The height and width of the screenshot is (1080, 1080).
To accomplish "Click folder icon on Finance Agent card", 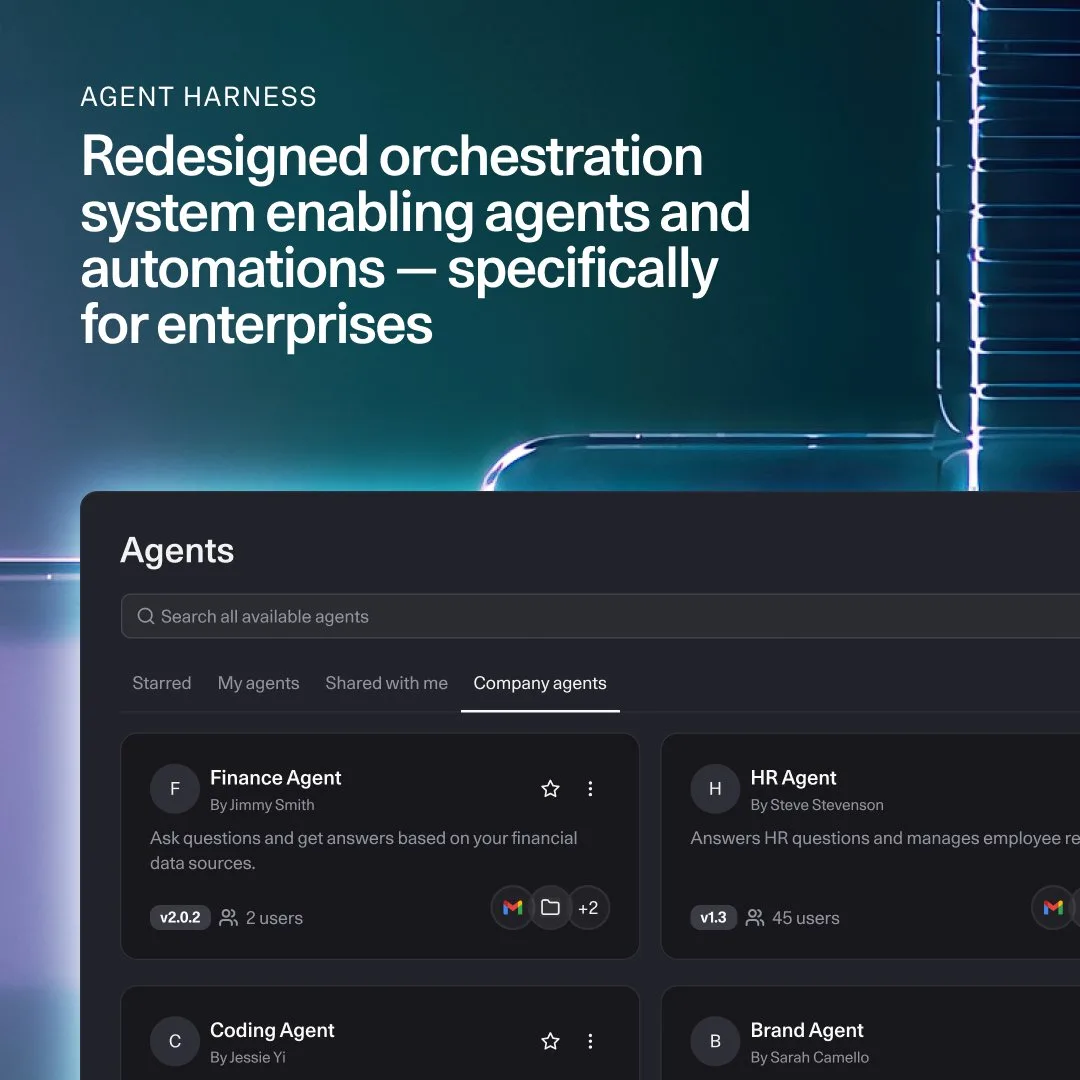I will [550, 908].
